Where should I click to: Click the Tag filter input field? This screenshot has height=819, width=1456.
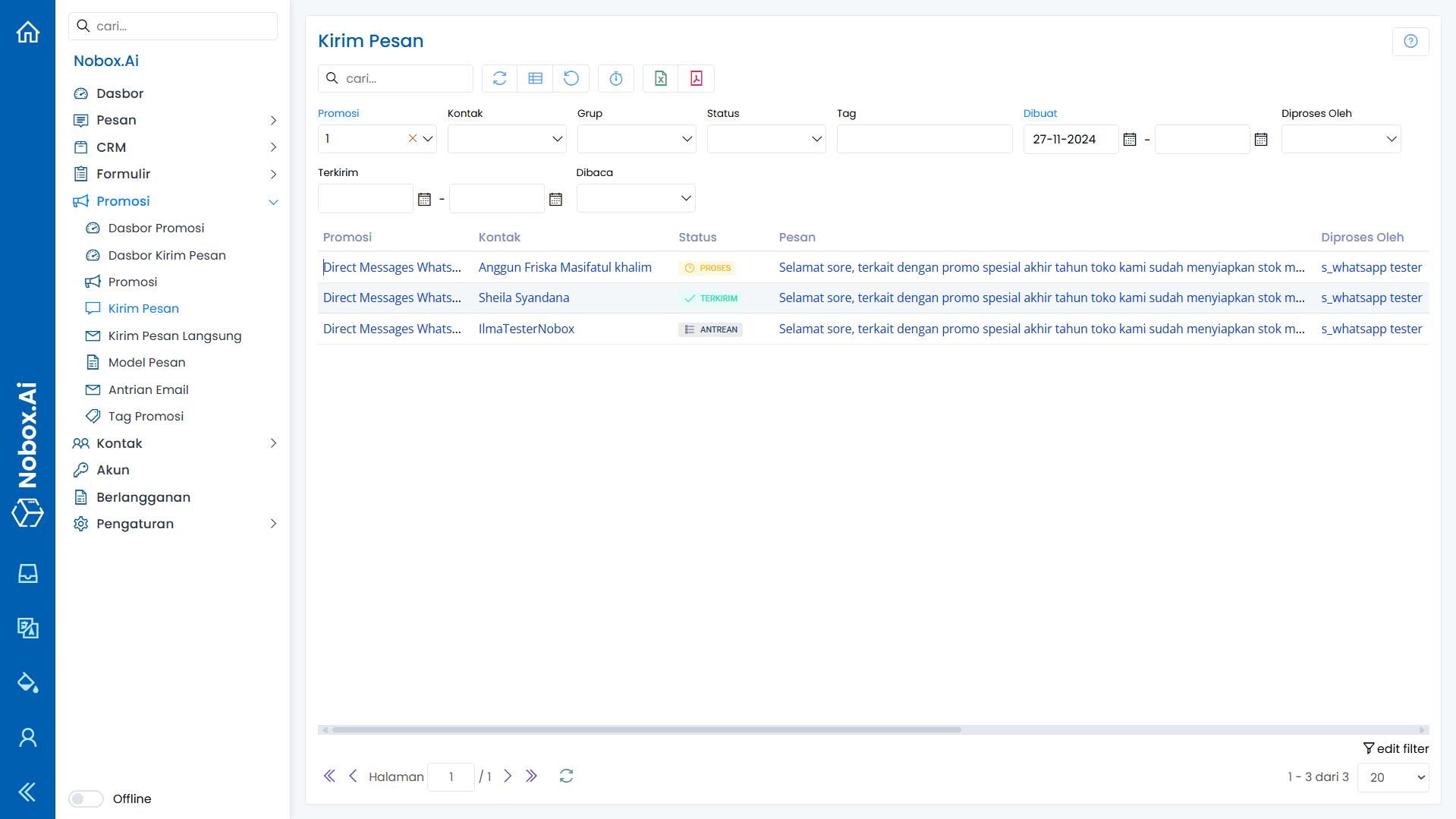pos(923,139)
